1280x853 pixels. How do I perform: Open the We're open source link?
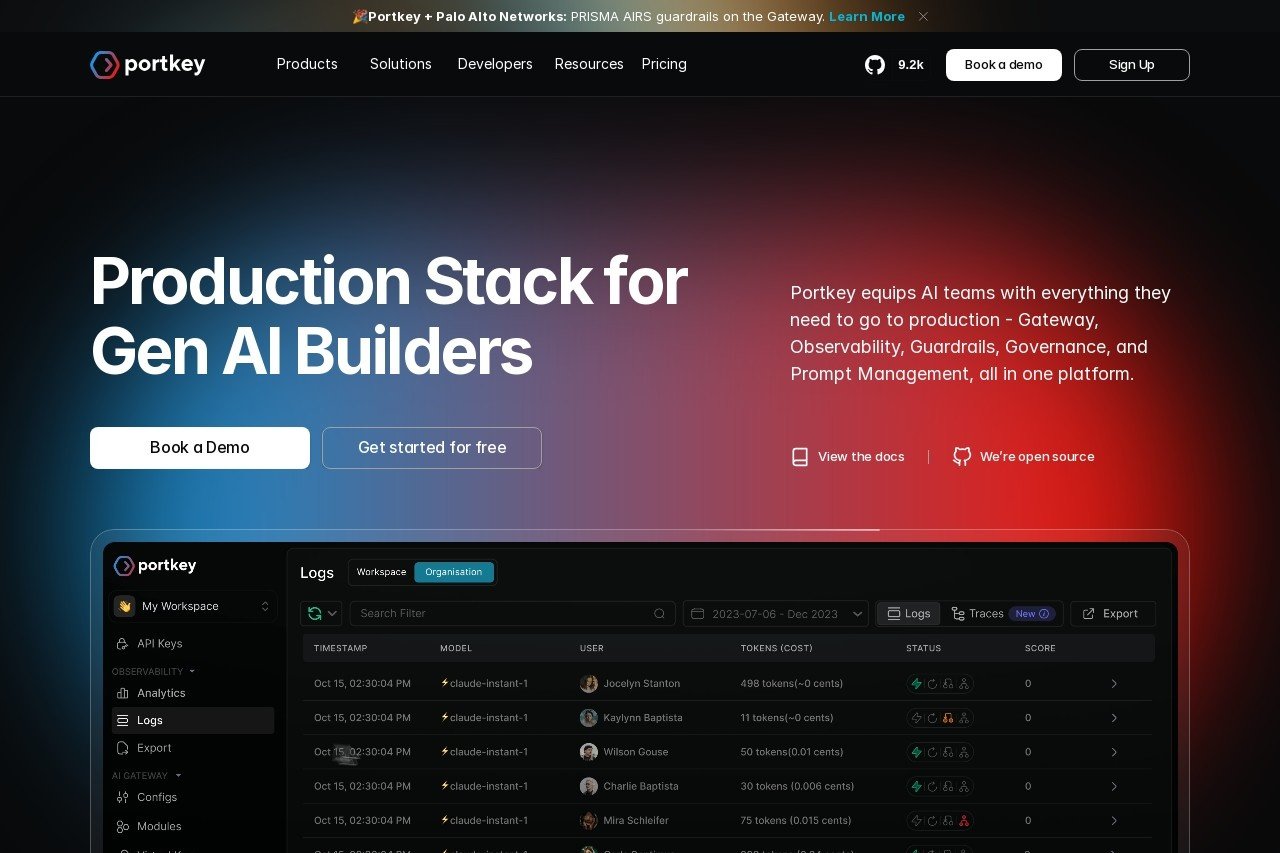pos(1024,457)
